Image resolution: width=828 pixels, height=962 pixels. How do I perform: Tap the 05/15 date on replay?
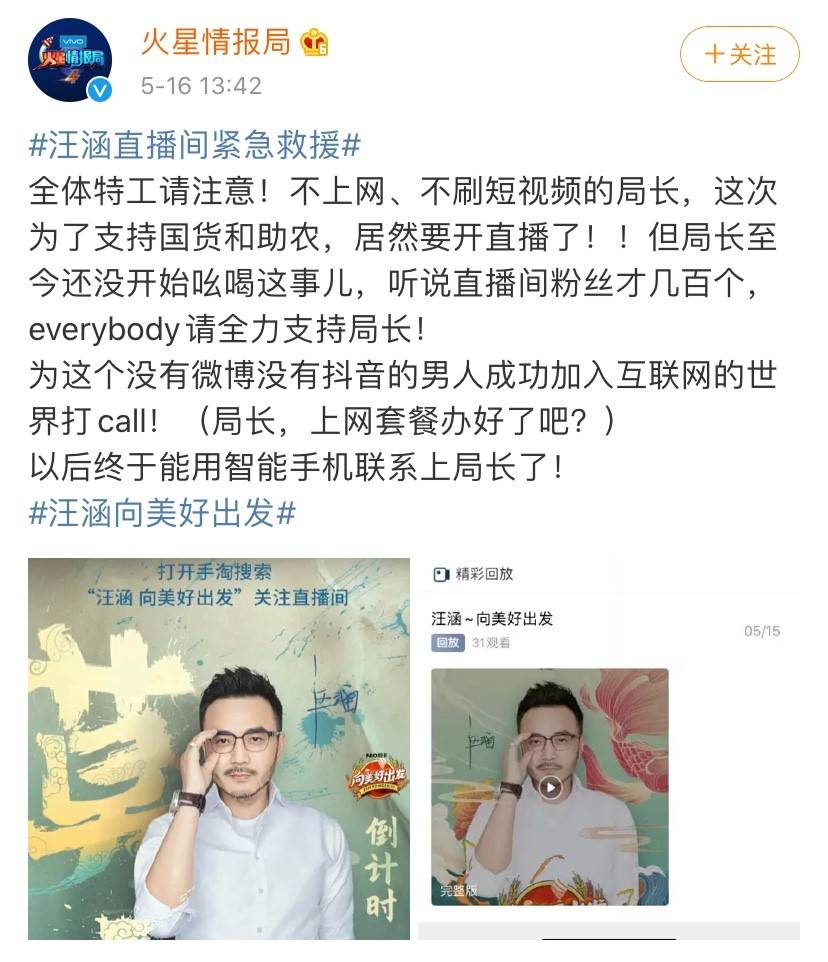762,631
